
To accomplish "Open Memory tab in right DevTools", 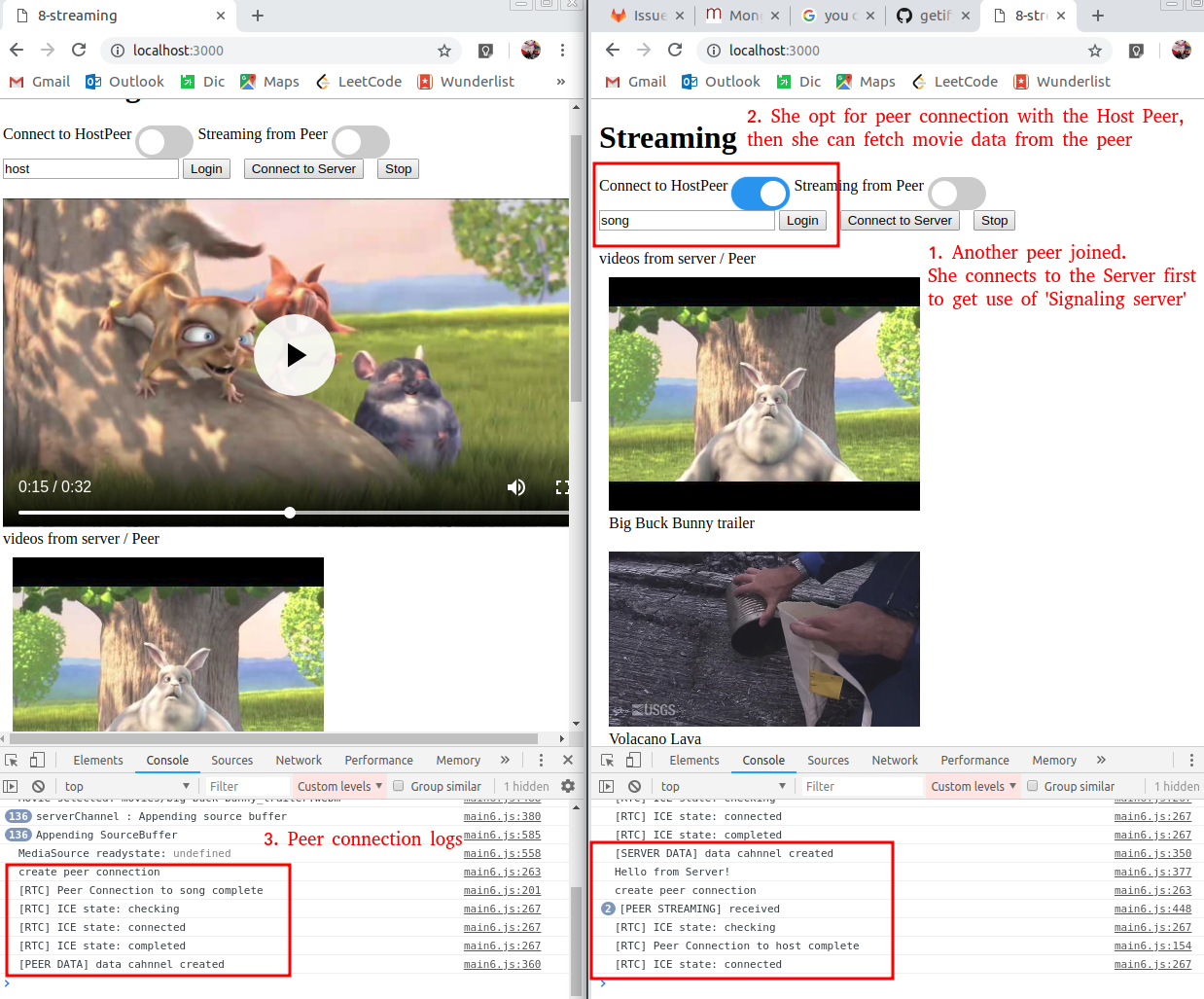I will point(1054,760).
